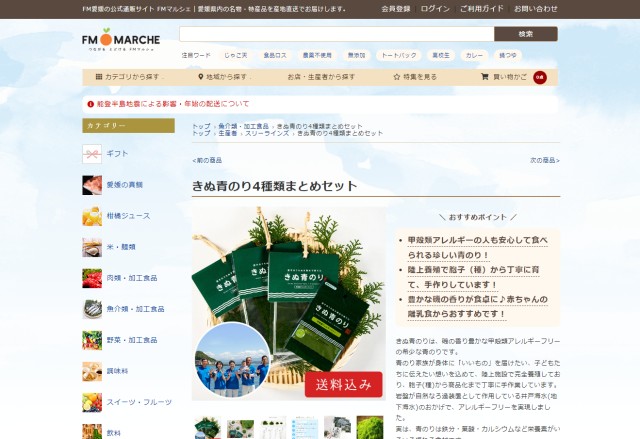
Task: Click the red cart item count badge
Action: (x=540, y=77)
